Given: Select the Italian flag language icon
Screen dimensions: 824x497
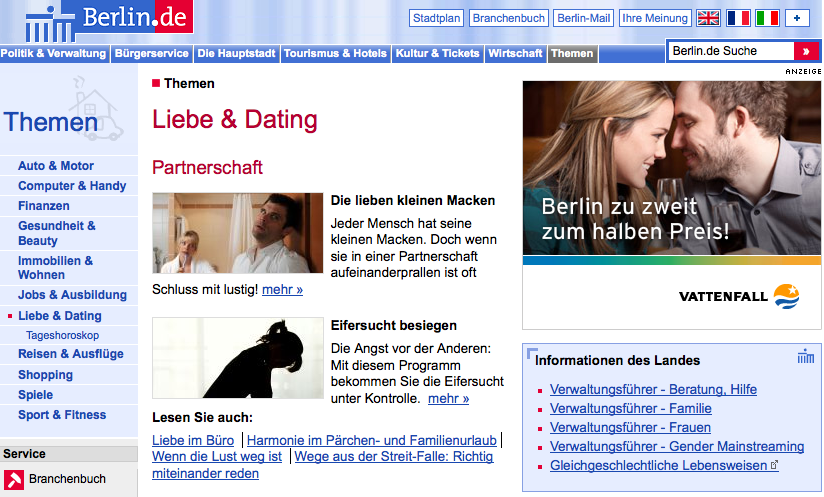Looking at the screenshot, I should [767, 18].
